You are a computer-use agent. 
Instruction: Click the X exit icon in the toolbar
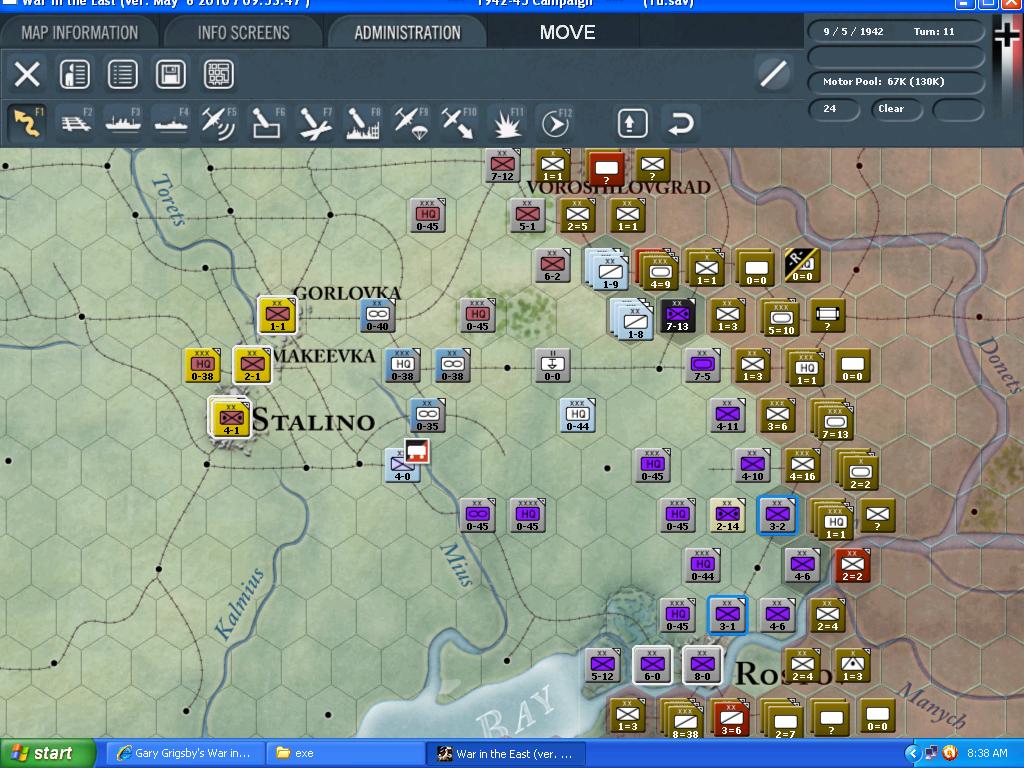point(27,74)
